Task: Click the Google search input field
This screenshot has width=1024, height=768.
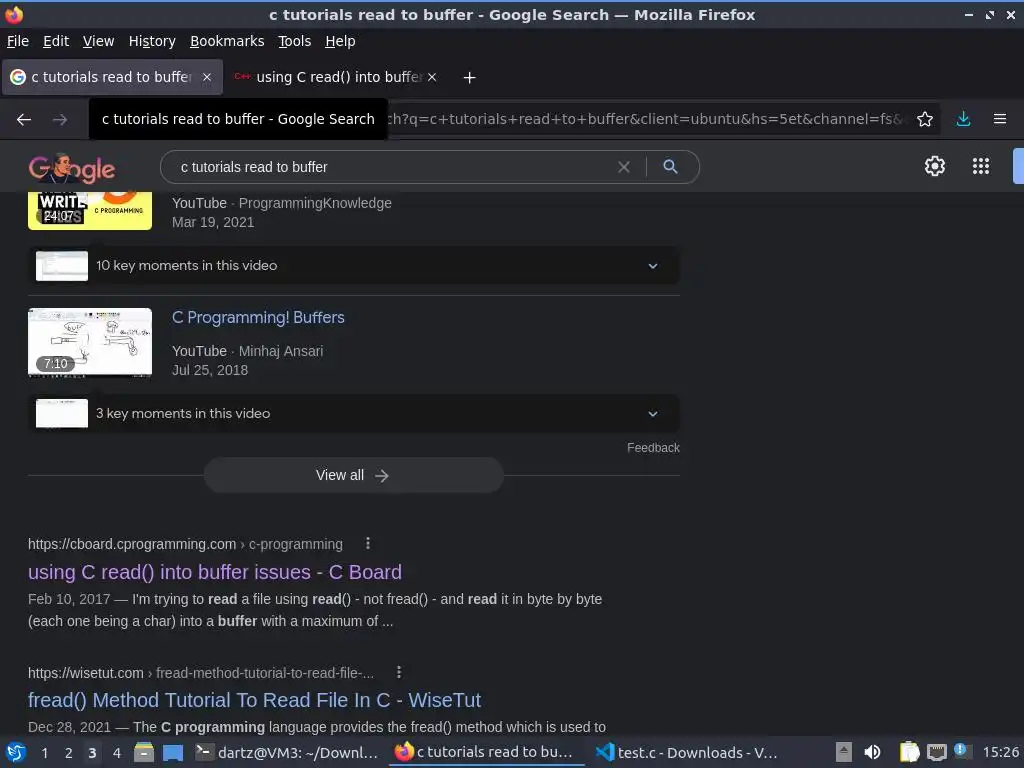Action: click(x=392, y=167)
